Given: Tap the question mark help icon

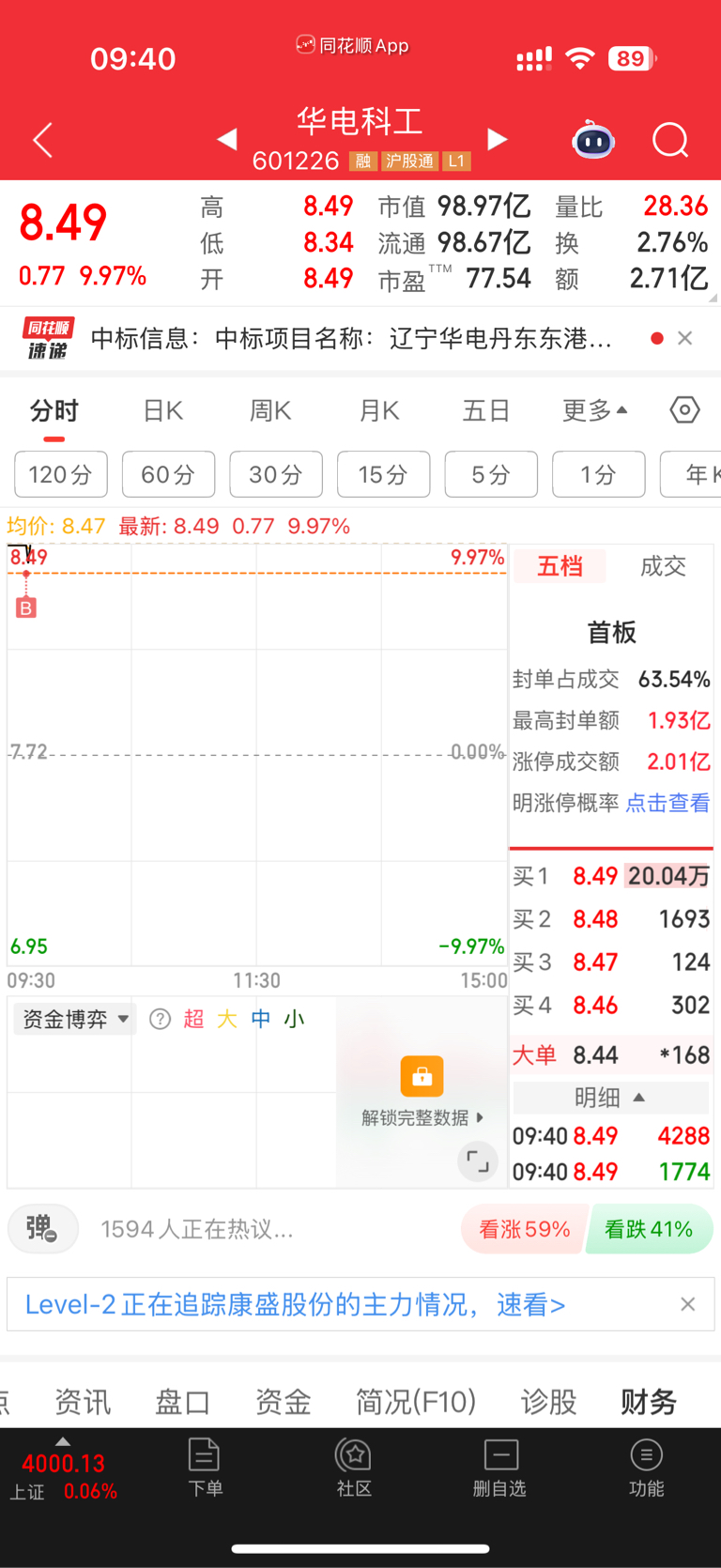Looking at the screenshot, I should point(161,1019).
